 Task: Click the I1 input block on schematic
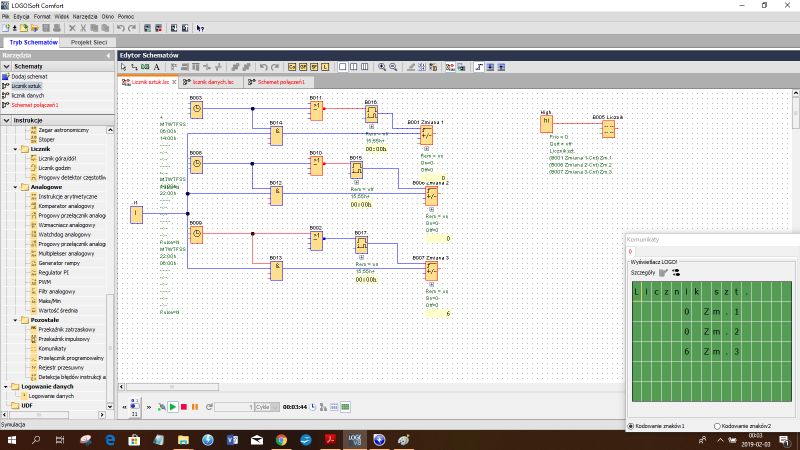point(136,214)
